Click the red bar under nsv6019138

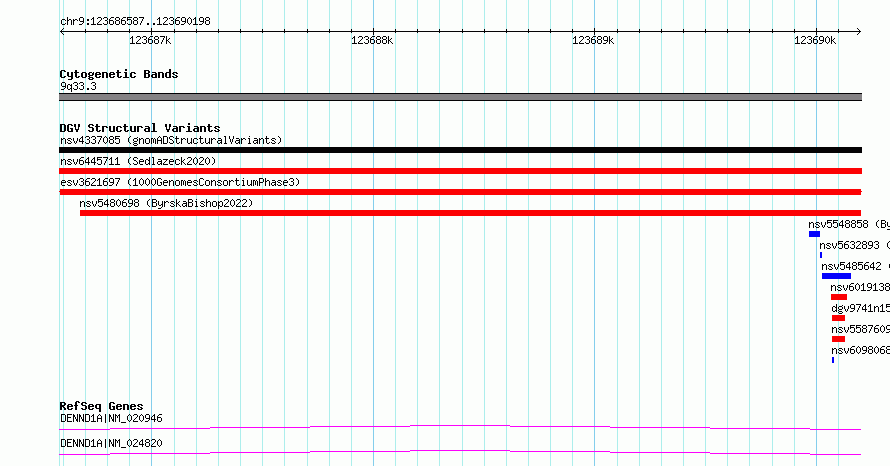(839, 297)
